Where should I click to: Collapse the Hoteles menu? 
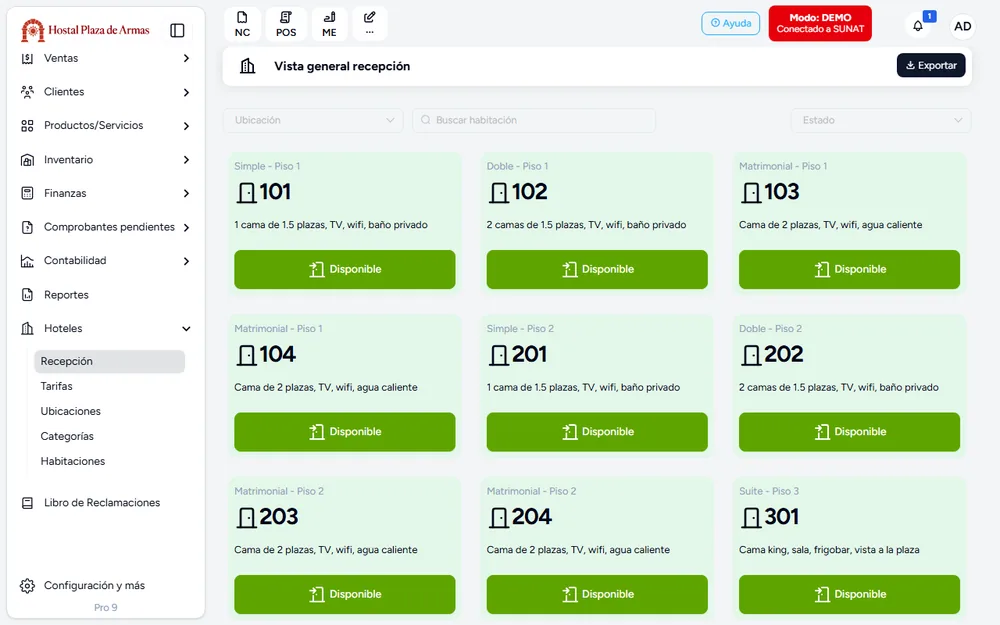tap(105, 328)
